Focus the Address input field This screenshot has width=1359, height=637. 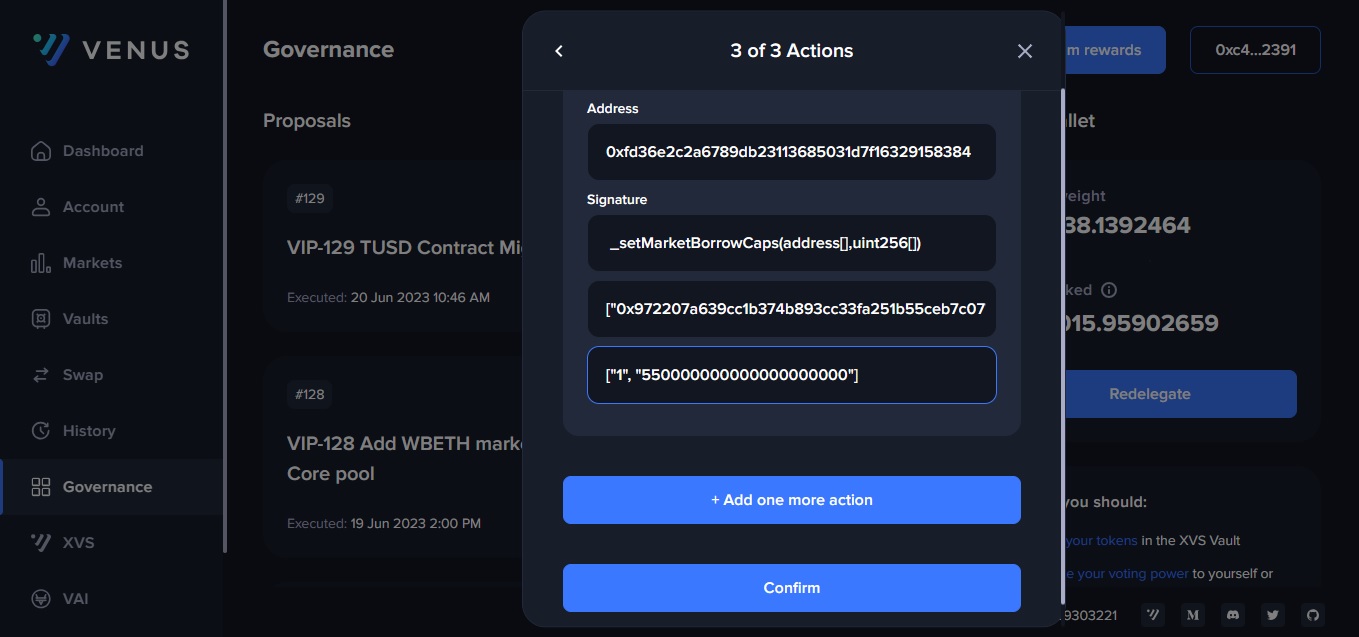point(791,152)
